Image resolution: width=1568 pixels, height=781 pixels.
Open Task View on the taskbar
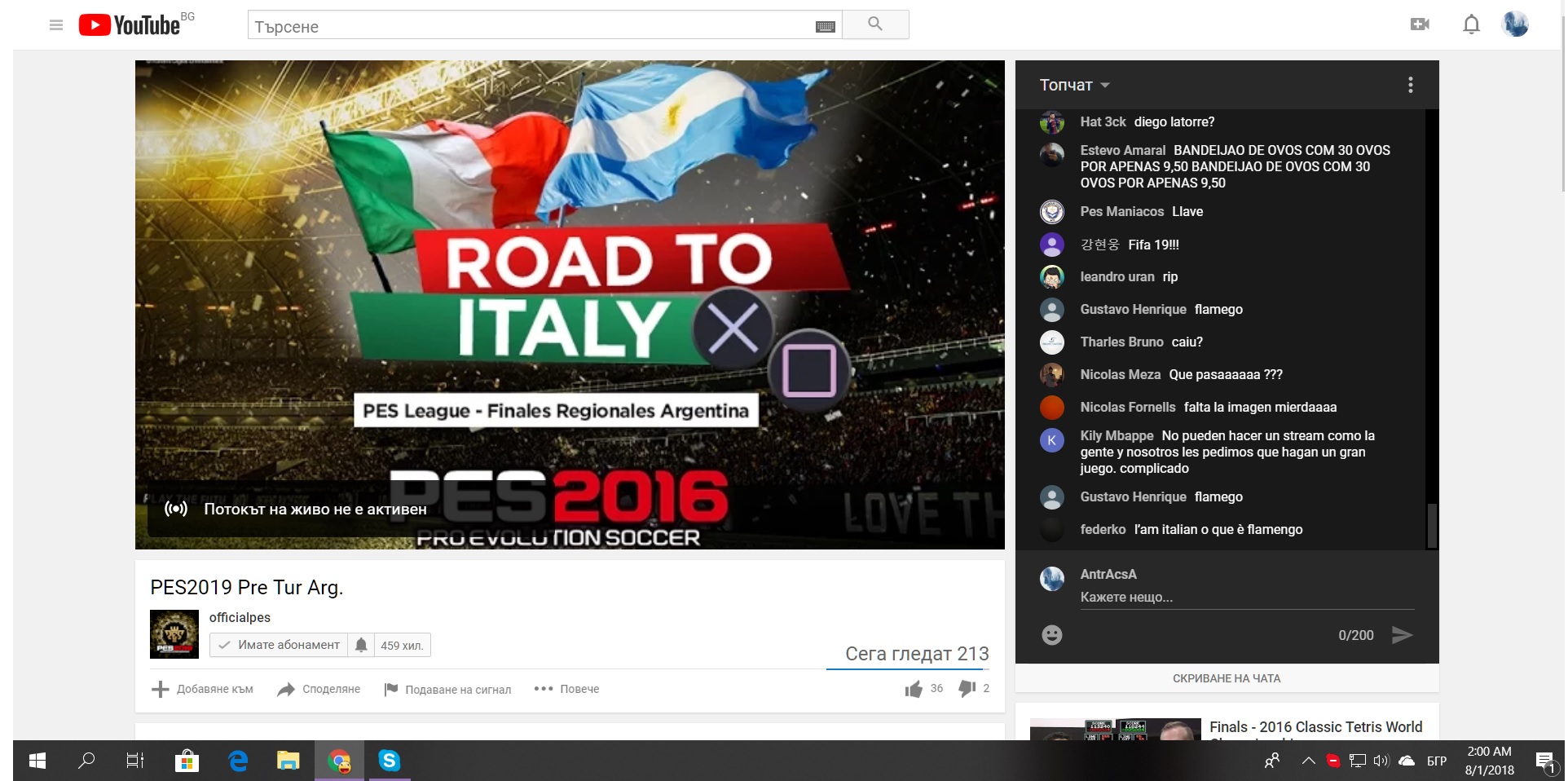coord(135,761)
